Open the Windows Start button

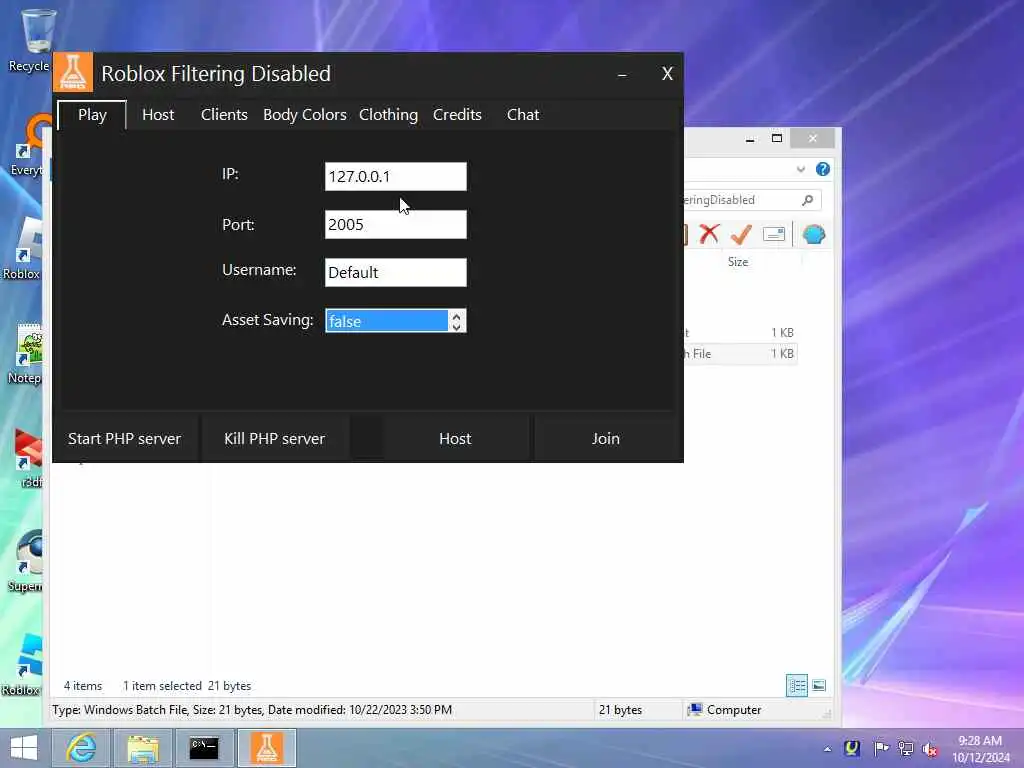click(x=24, y=748)
